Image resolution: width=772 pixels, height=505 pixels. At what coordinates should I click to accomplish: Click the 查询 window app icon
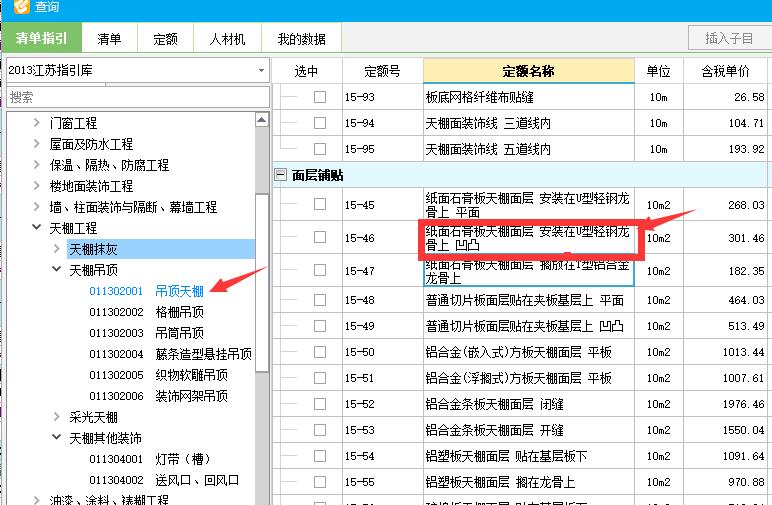tap(22, 6)
